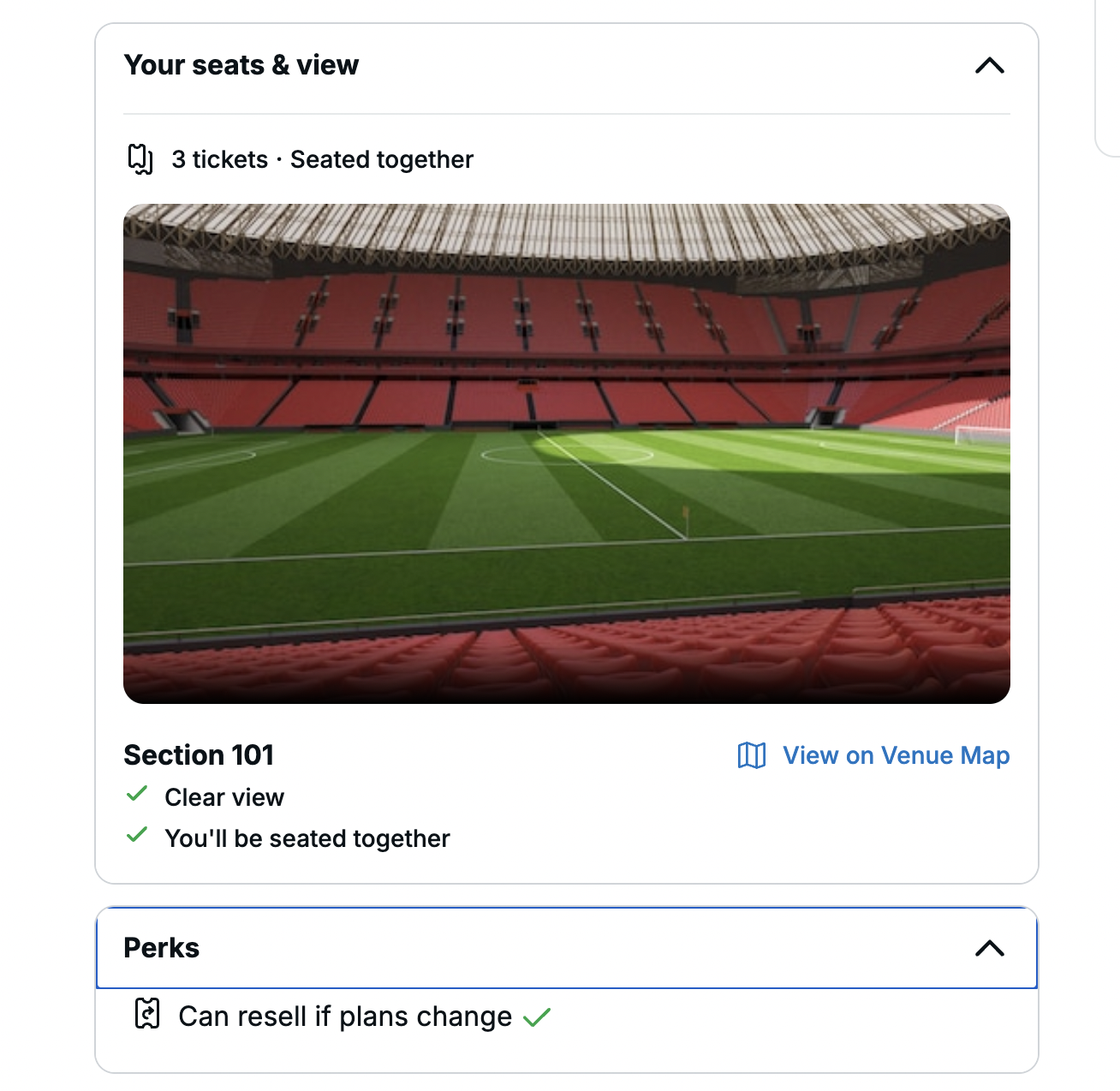The height and width of the screenshot is (1091, 1120).
Task: Click the checkmark beside "You'll be seated together"
Action: click(x=137, y=836)
